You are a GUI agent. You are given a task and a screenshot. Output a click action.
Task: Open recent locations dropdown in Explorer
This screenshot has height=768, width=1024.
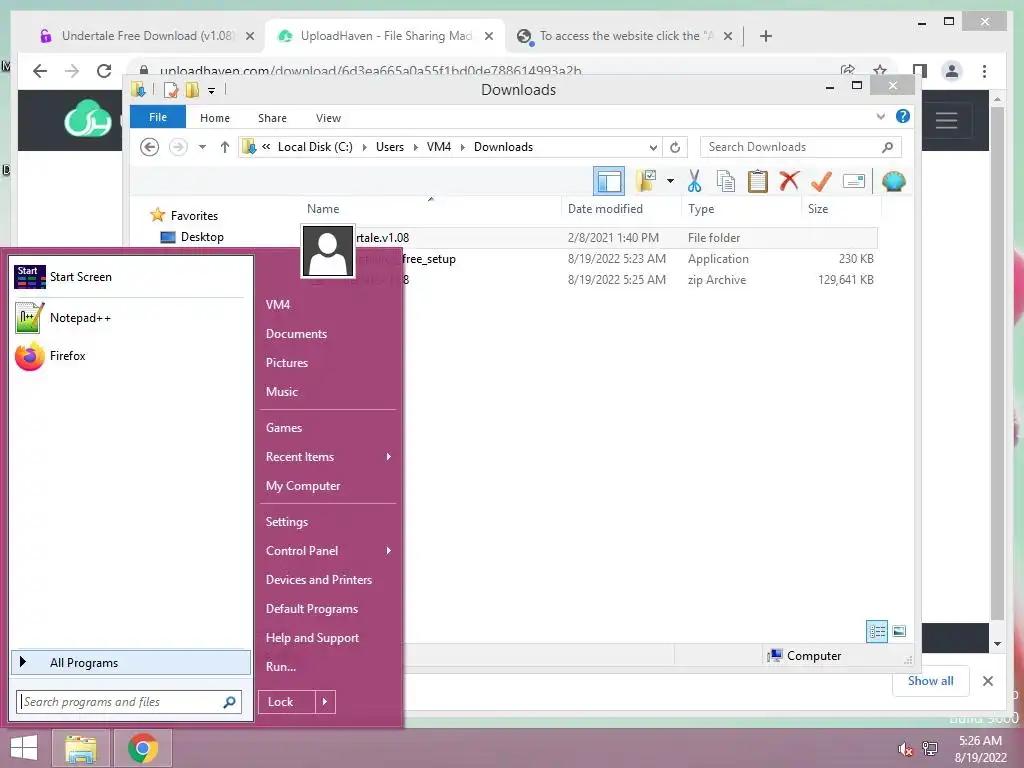pos(202,147)
